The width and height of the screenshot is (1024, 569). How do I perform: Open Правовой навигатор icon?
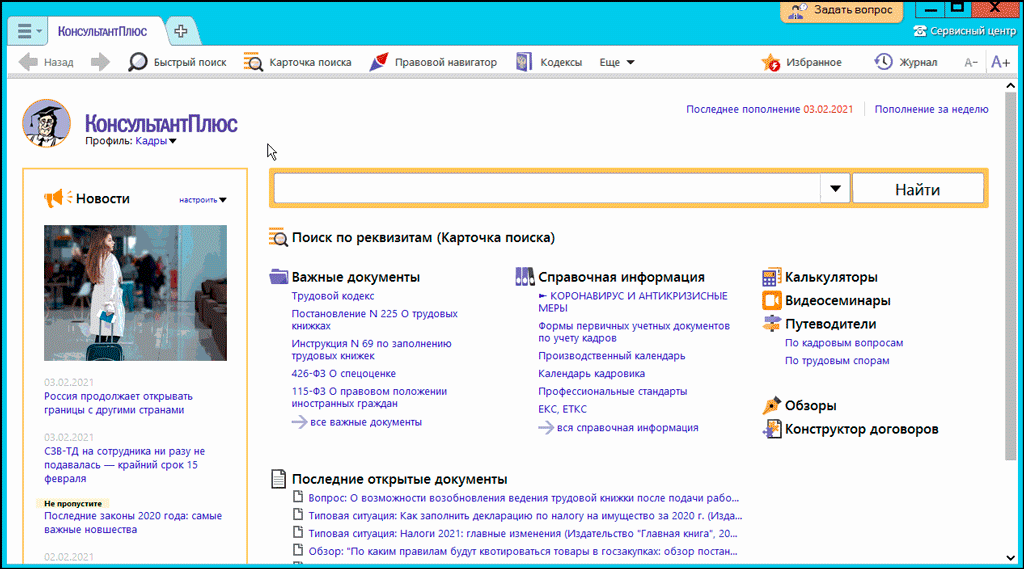(379, 62)
